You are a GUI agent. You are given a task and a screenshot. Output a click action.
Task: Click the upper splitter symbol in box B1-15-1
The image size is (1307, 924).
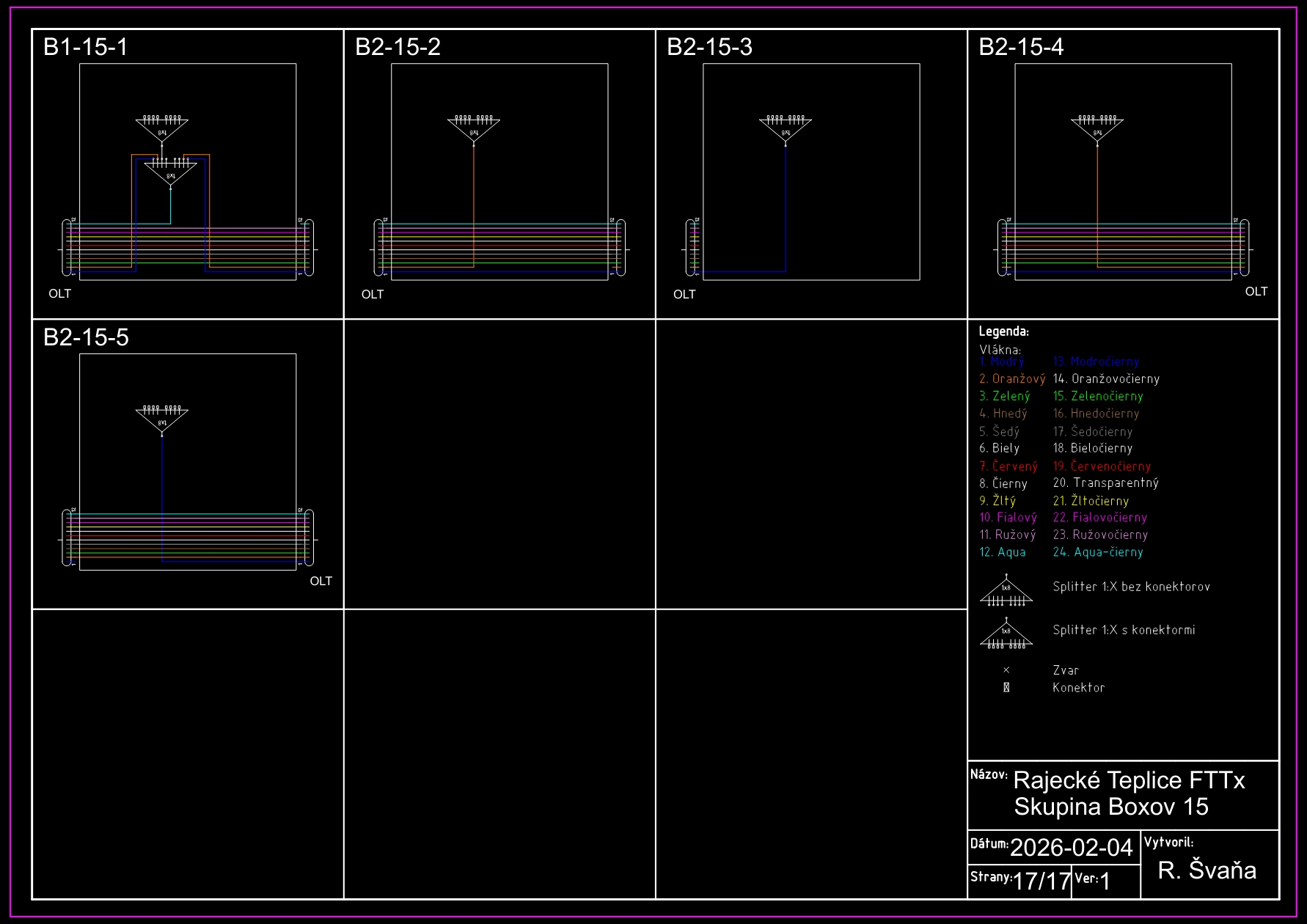pyautogui.click(x=162, y=128)
